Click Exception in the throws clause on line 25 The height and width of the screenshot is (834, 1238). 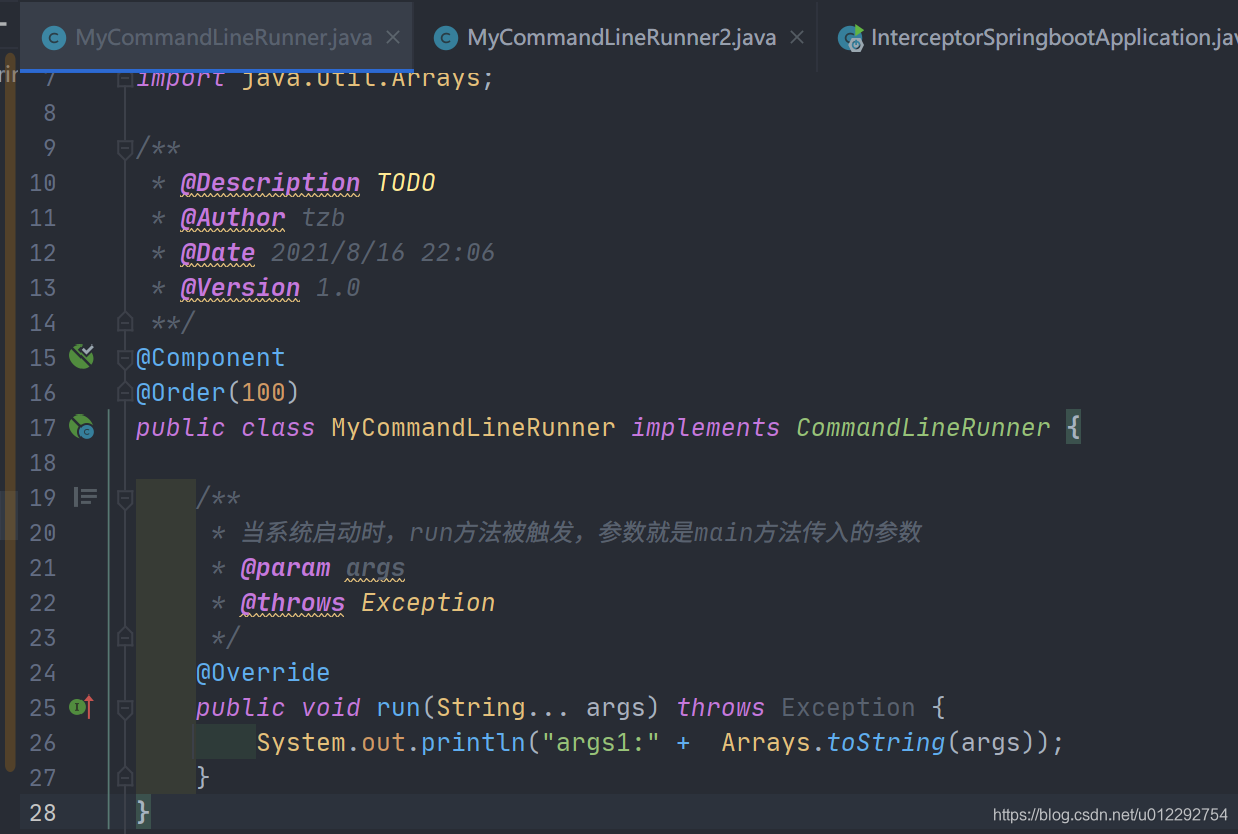(x=848, y=708)
